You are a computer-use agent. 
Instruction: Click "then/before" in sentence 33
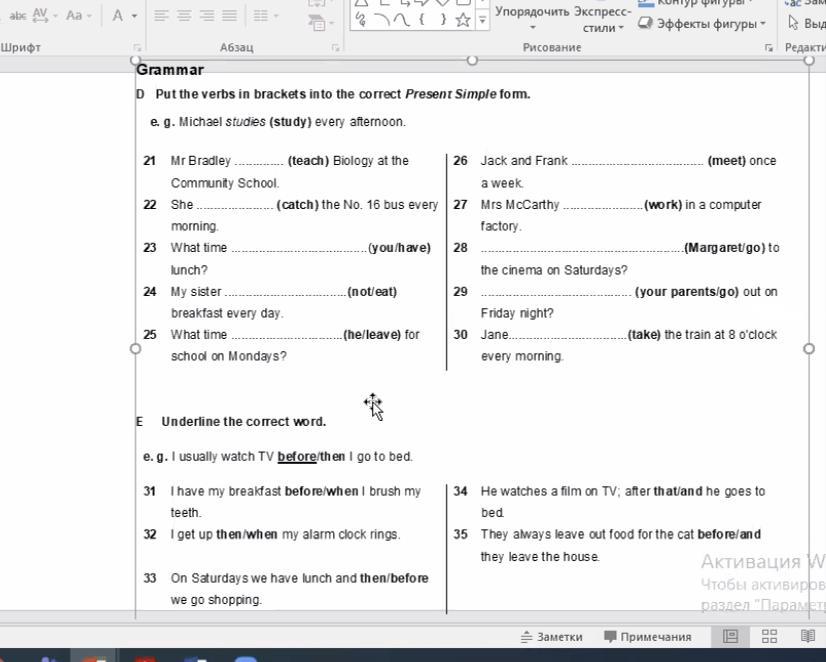coord(395,578)
